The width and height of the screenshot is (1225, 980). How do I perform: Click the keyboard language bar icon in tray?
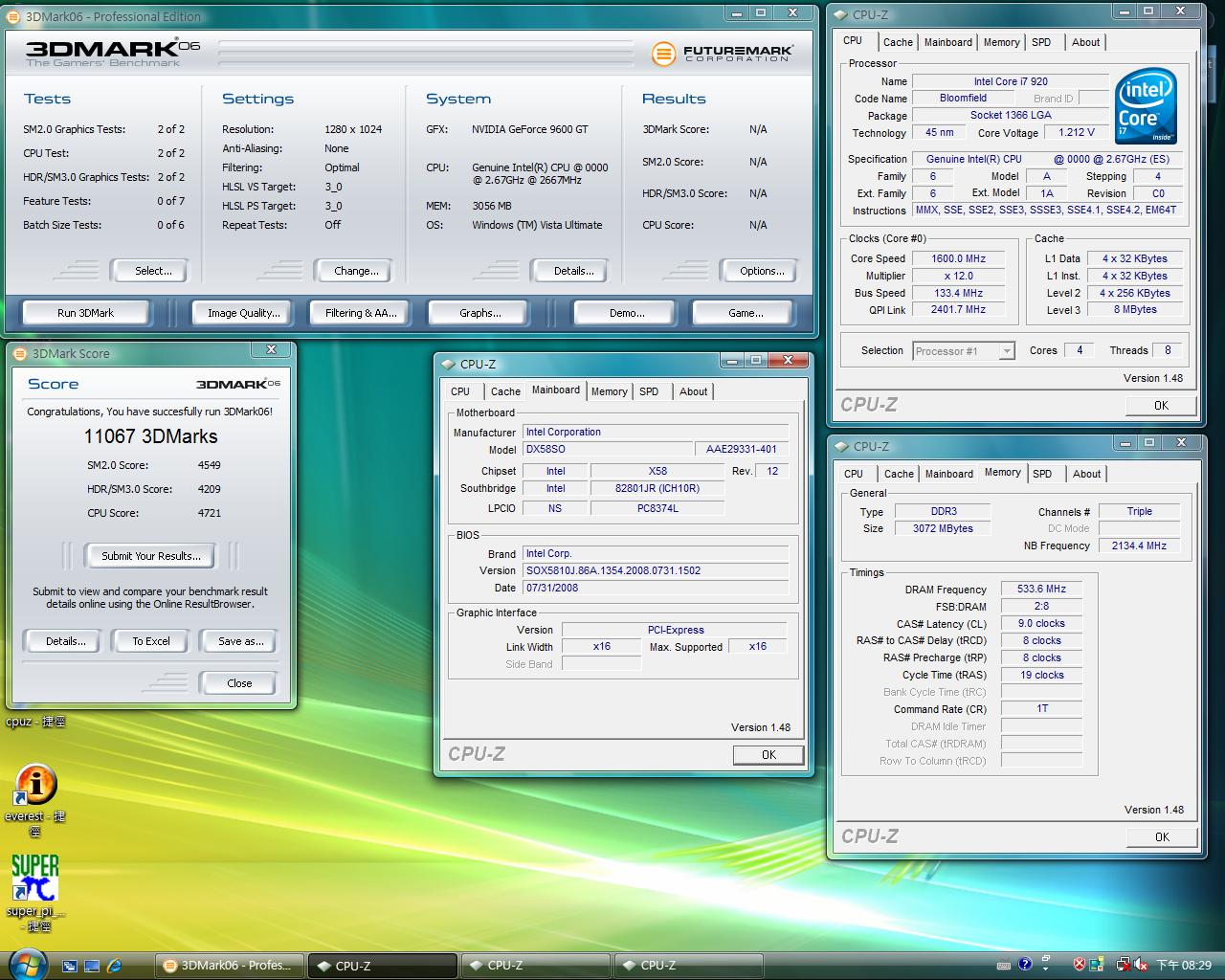click(x=1006, y=965)
